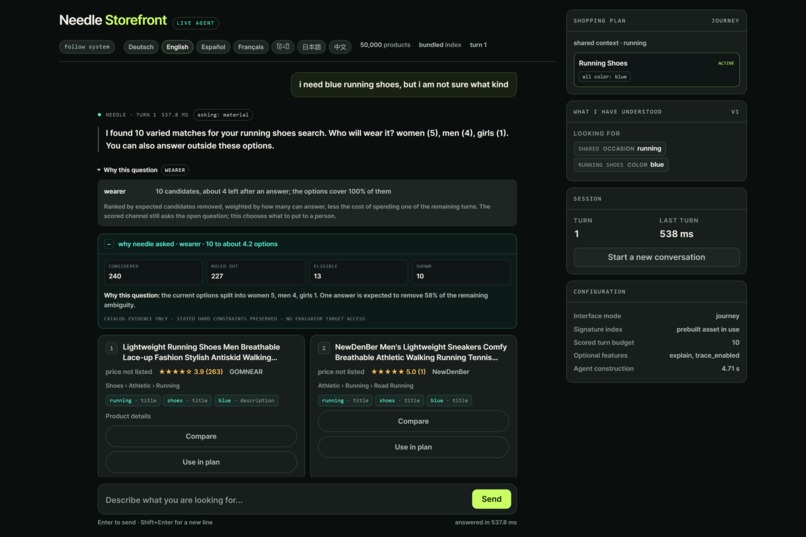Viewport: 806px width, 537px height.
Task: Compare the Lightweight Running Shoes Men product
Action: pos(201,436)
